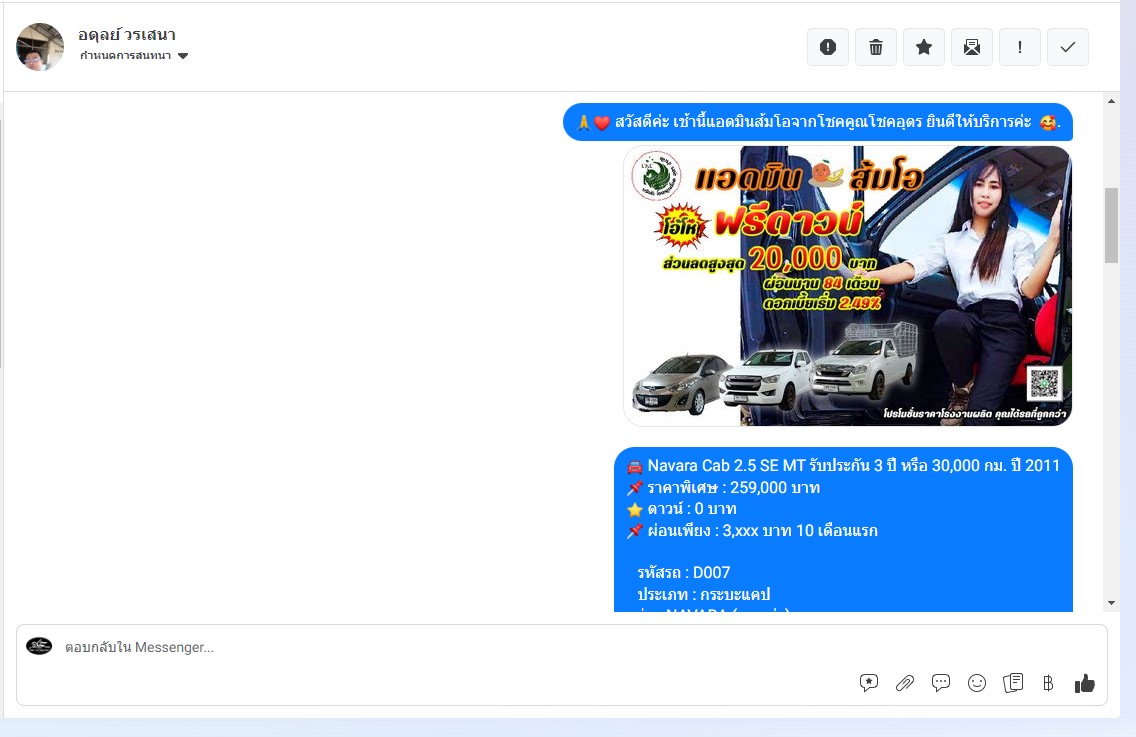Expand กำหนดการสนทนา dropdown
Screen dimensions: 1136x737
click(134, 56)
